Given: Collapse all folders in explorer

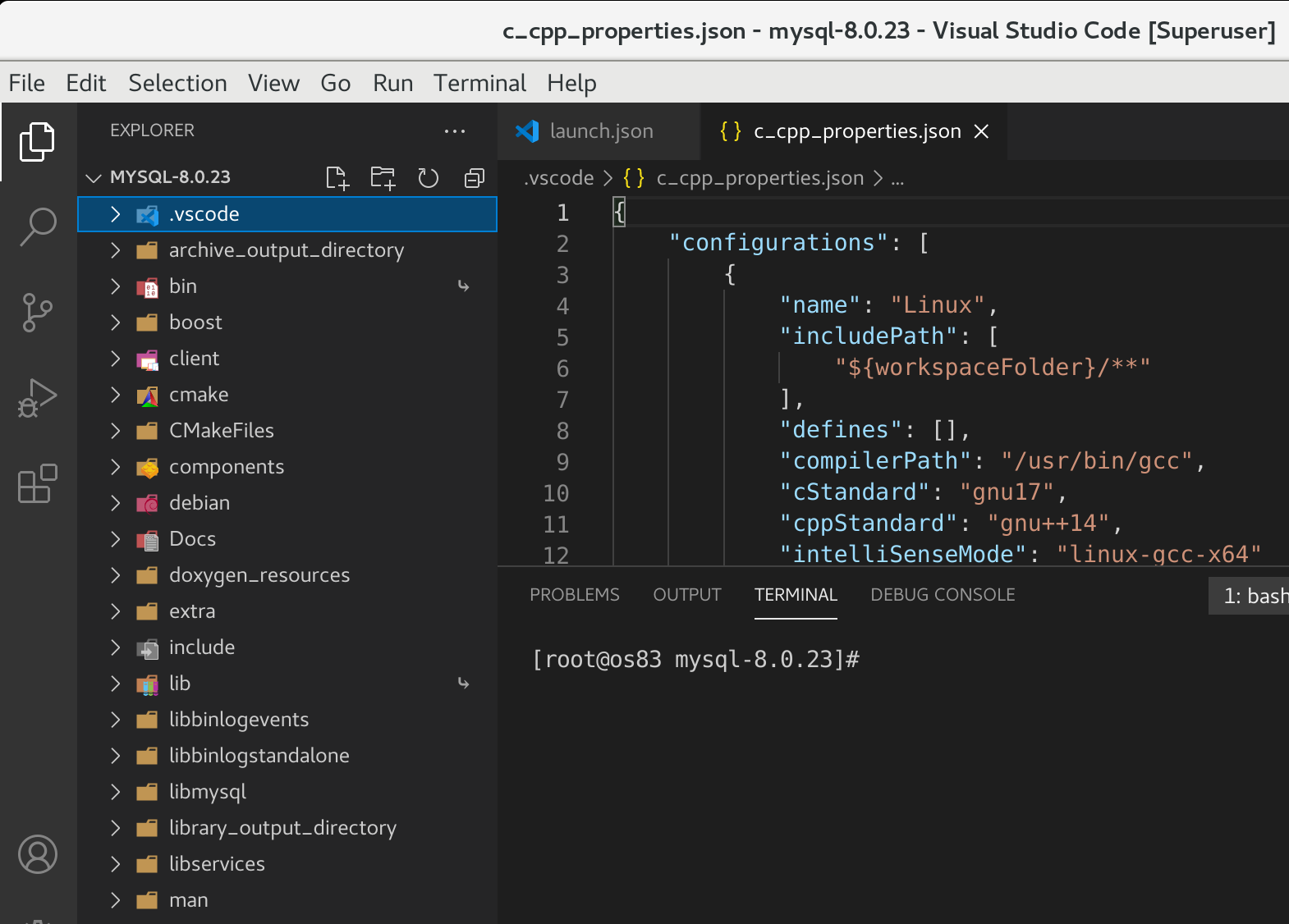Looking at the screenshot, I should 475,177.
